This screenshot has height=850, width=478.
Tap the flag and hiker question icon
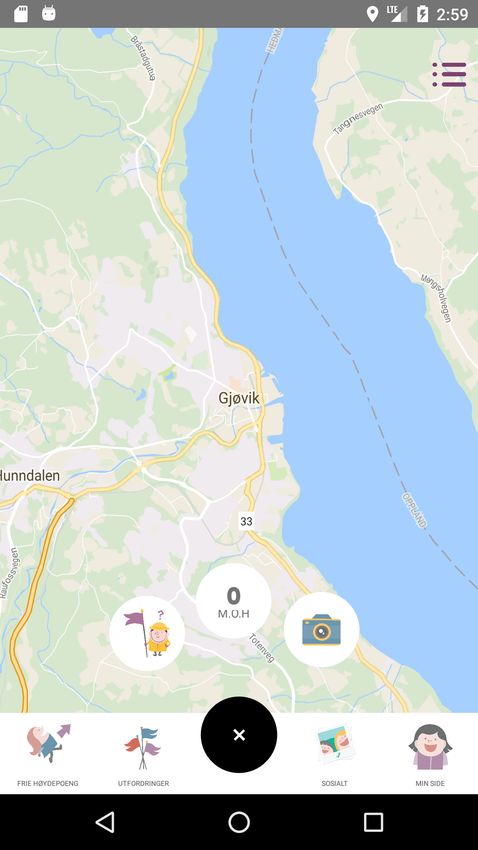[147, 633]
